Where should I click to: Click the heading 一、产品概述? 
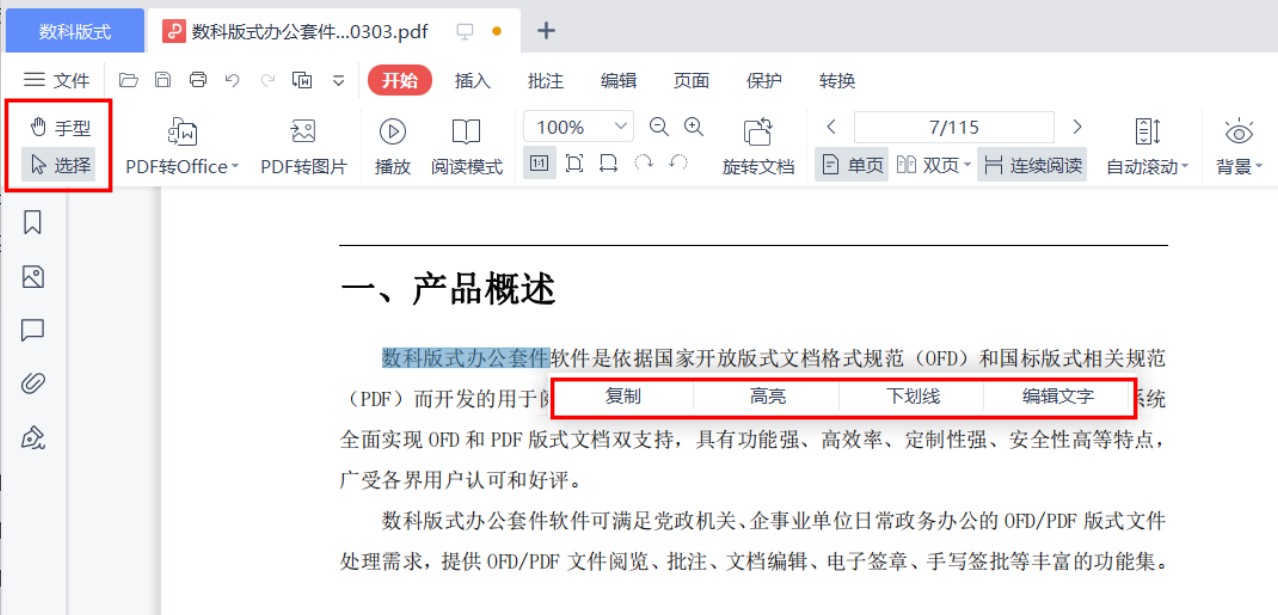(448, 290)
